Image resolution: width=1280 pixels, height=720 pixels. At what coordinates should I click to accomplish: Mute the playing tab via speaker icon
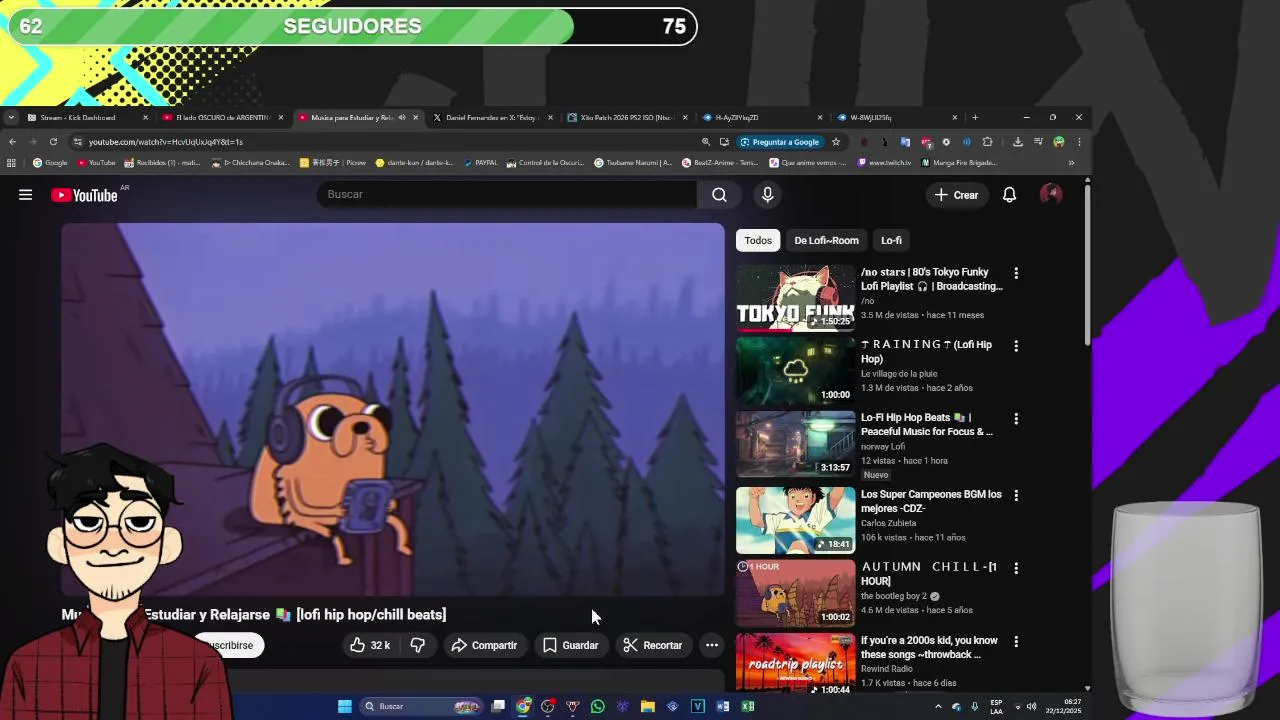(x=402, y=117)
